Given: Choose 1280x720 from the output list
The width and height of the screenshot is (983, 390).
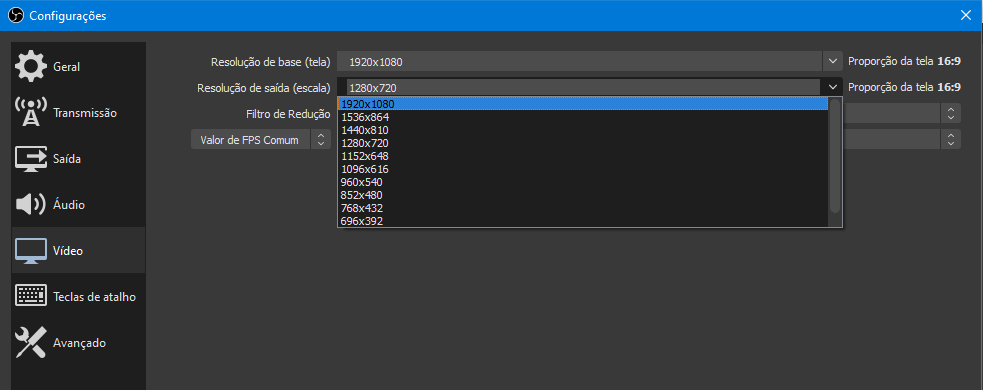Looking at the screenshot, I should (583, 143).
